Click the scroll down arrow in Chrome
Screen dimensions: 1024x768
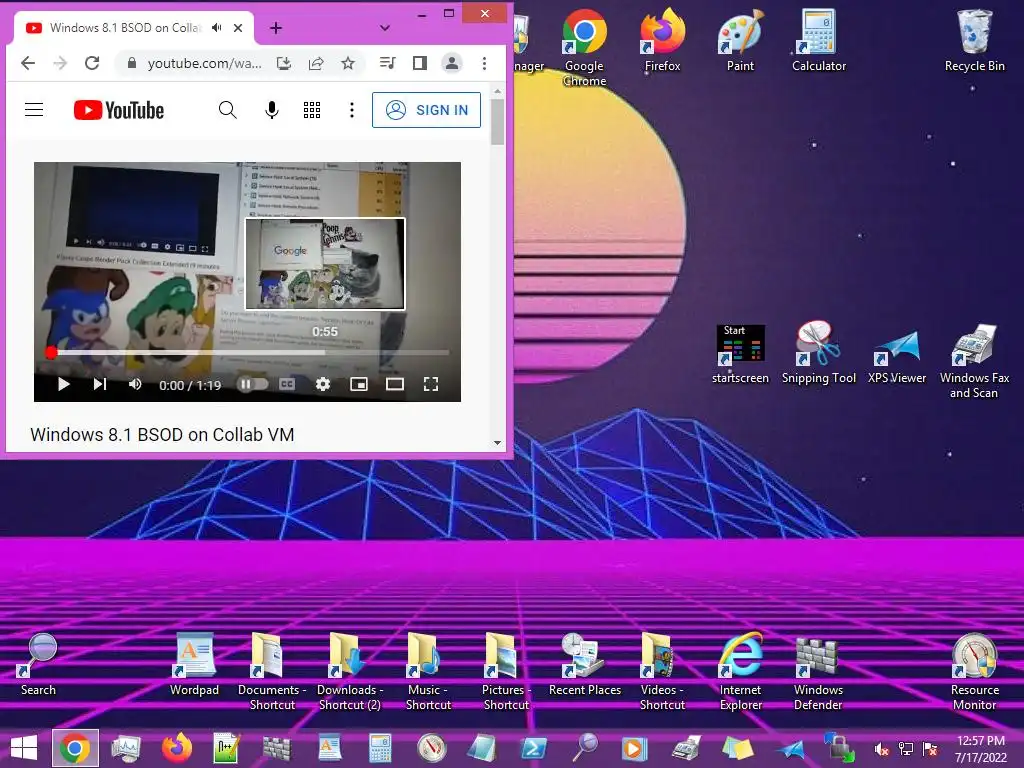pos(498,443)
